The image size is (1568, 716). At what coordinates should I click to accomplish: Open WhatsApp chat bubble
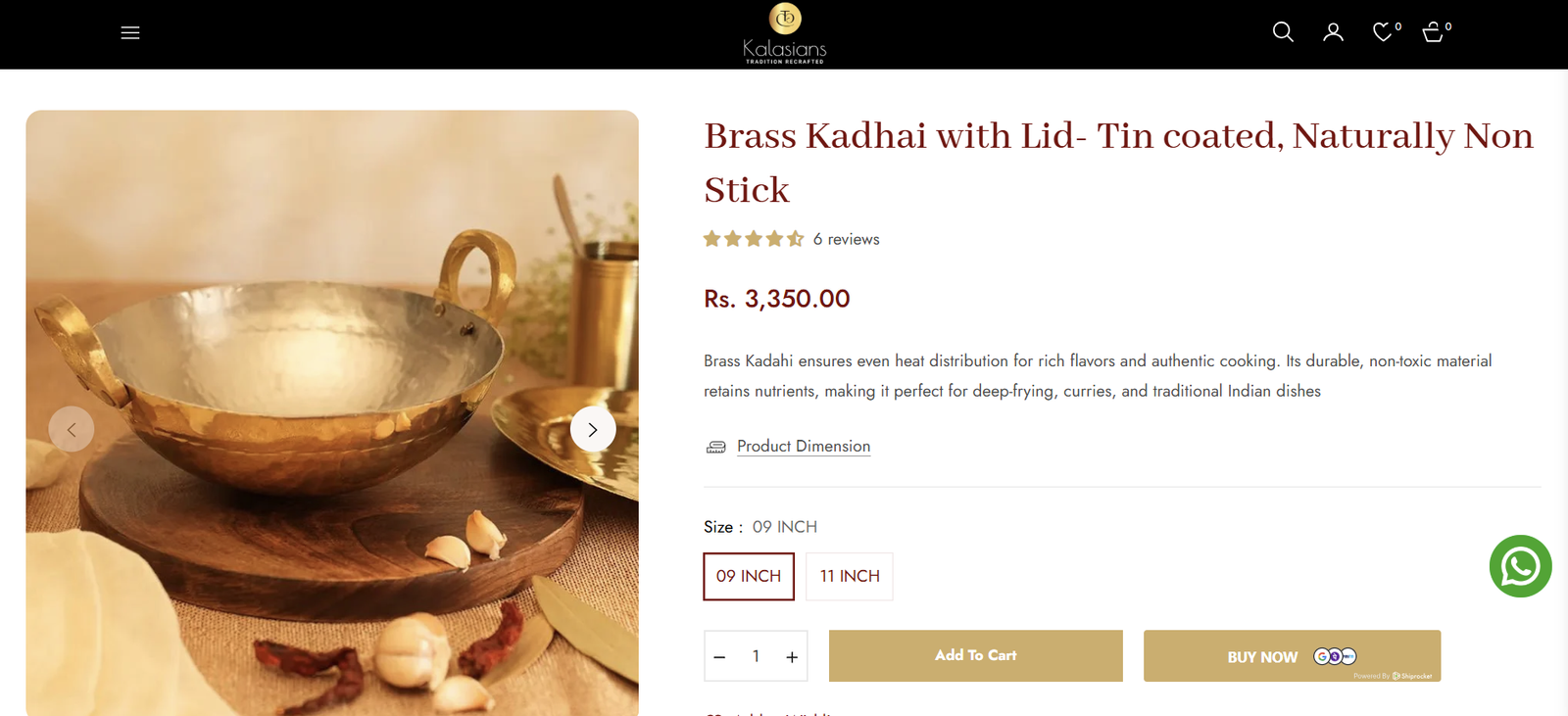(1520, 566)
